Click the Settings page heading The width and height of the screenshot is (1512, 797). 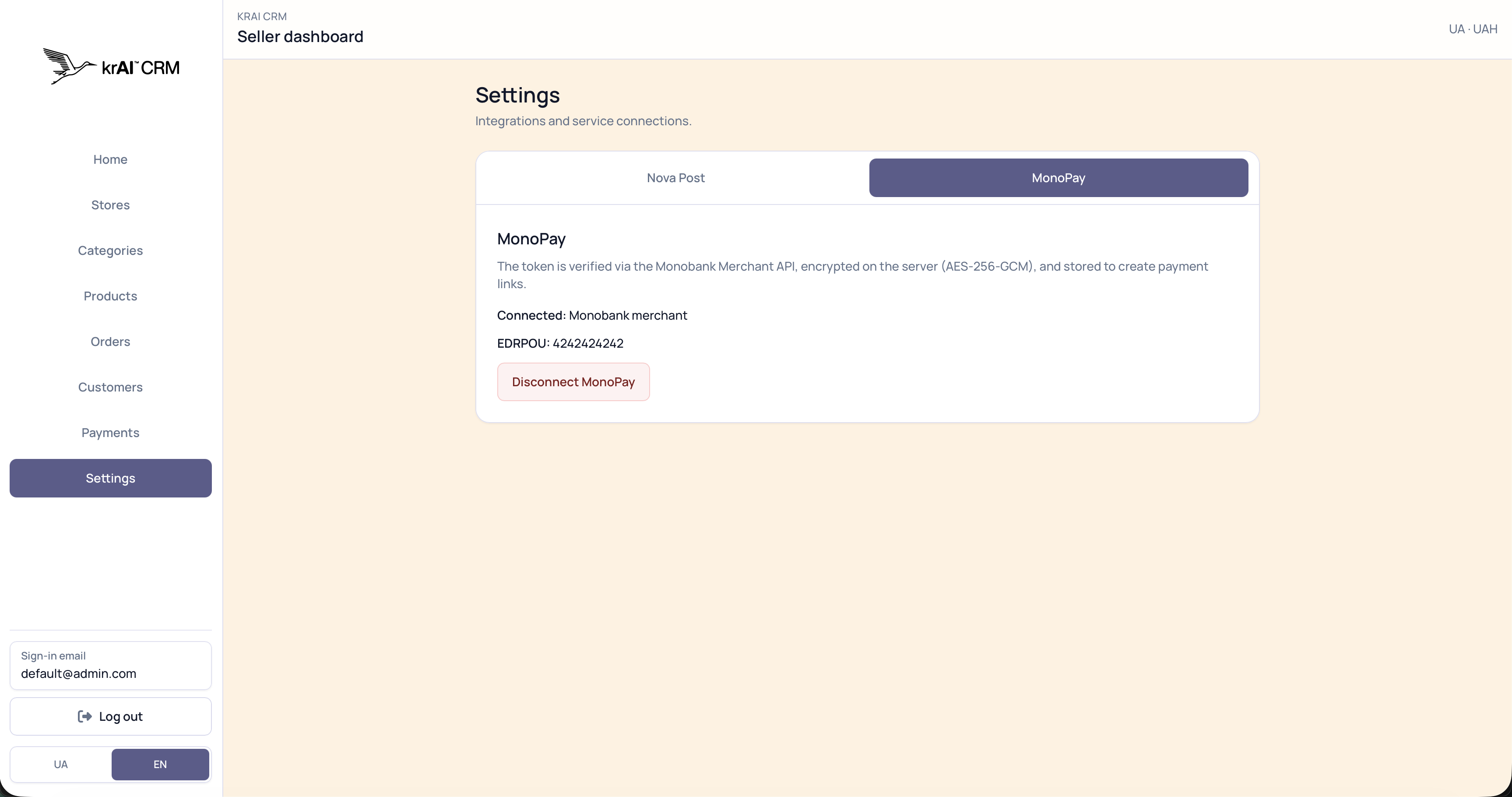[x=517, y=95]
